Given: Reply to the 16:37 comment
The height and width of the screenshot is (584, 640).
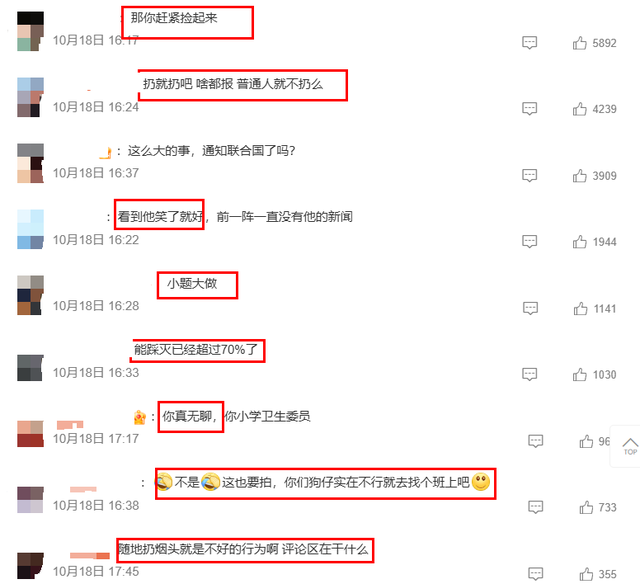Looking at the screenshot, I should click(529, 175).
